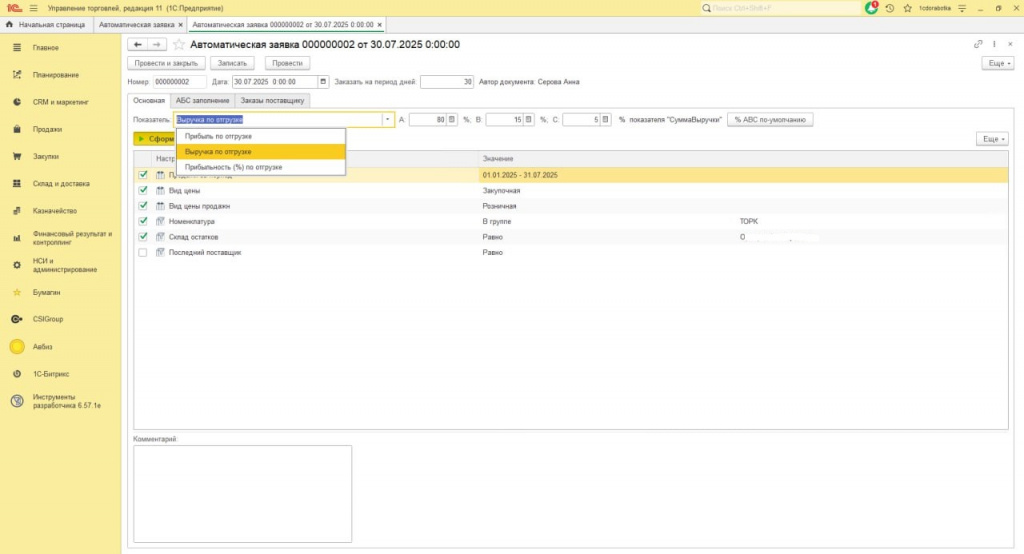Focus the global search field

[x=780, y=8]
